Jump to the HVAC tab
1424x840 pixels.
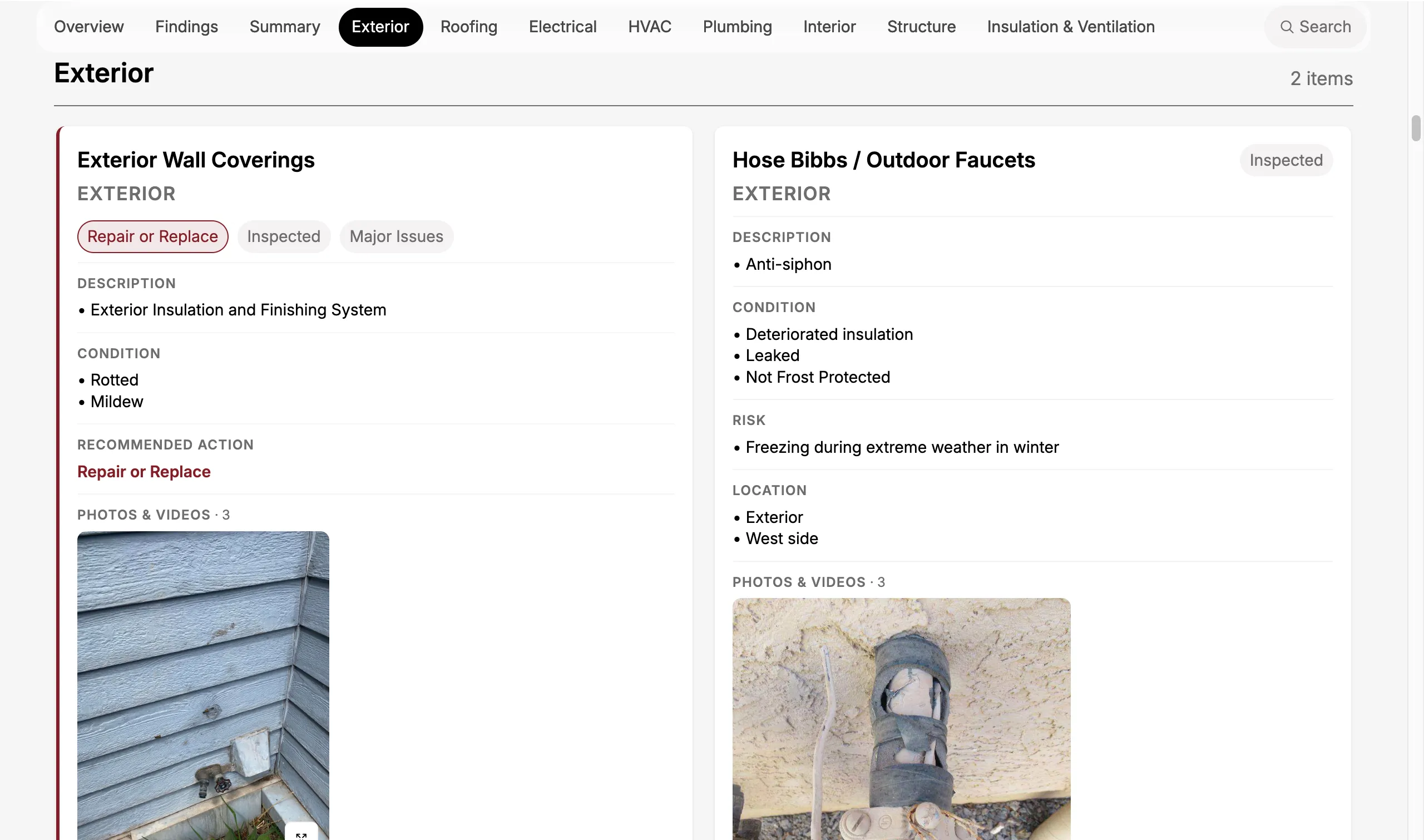click(x=650, y=27)
